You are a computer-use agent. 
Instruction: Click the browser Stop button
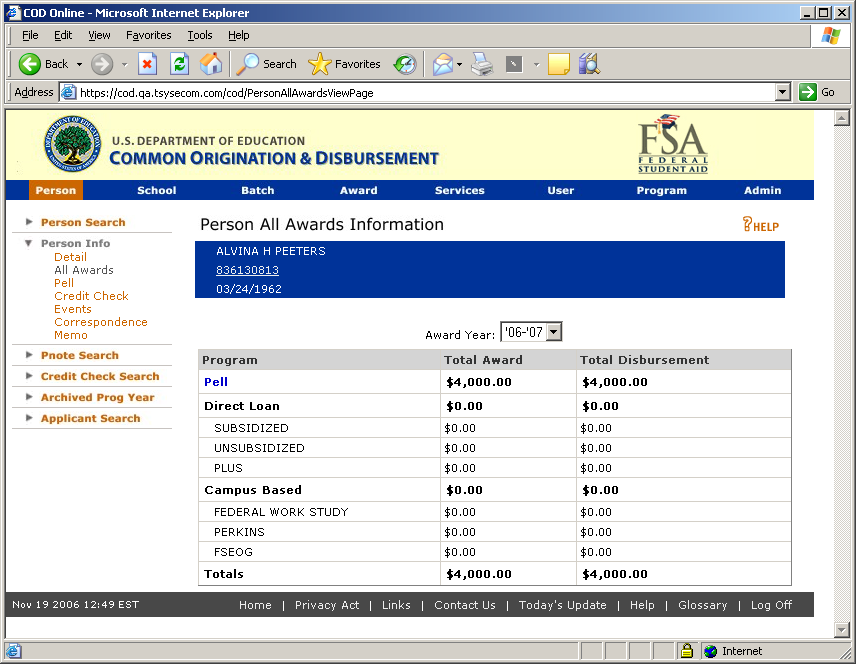147,64
